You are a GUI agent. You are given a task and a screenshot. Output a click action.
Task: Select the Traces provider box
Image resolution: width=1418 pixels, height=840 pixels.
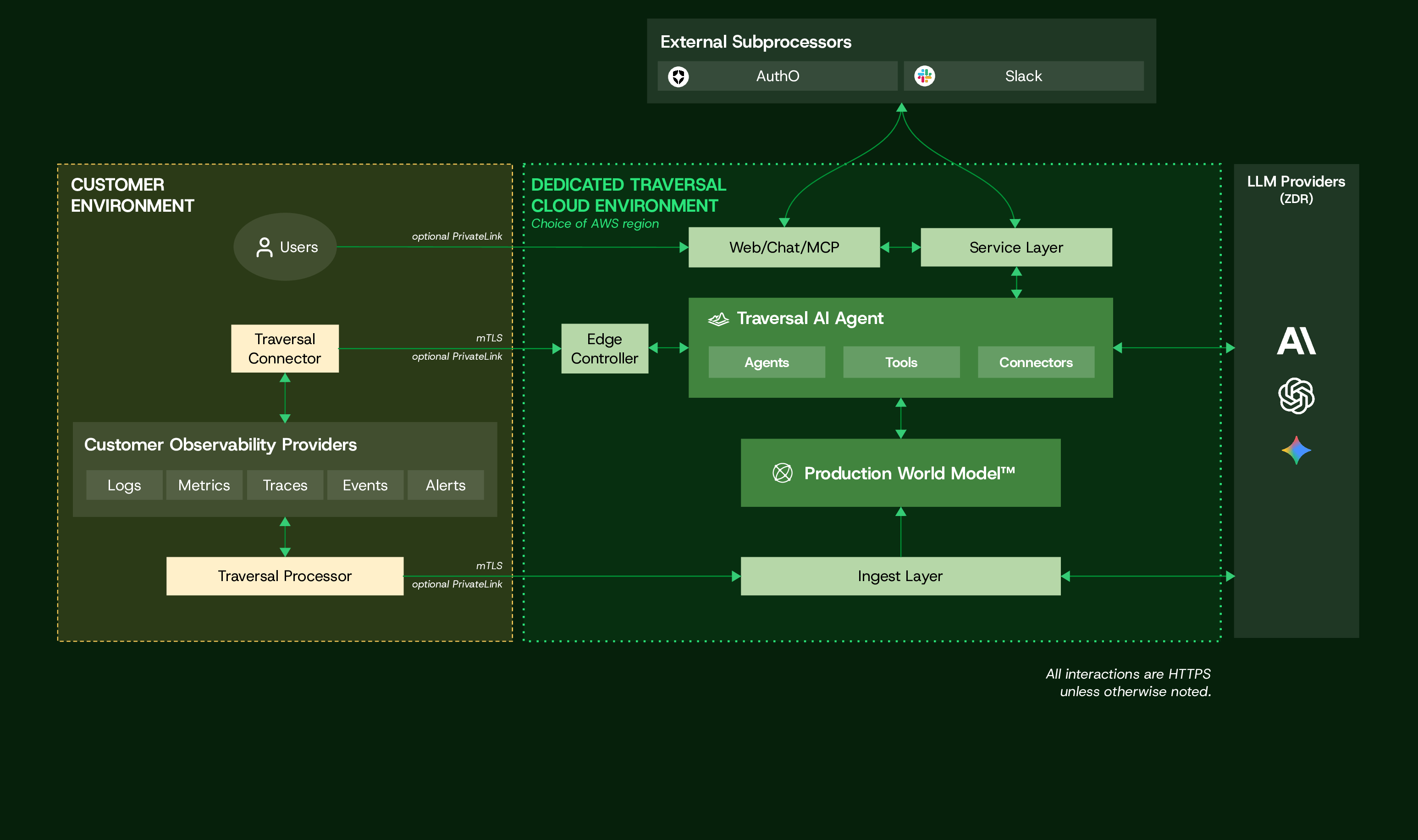pyautogui.click(x=285, y=485)
